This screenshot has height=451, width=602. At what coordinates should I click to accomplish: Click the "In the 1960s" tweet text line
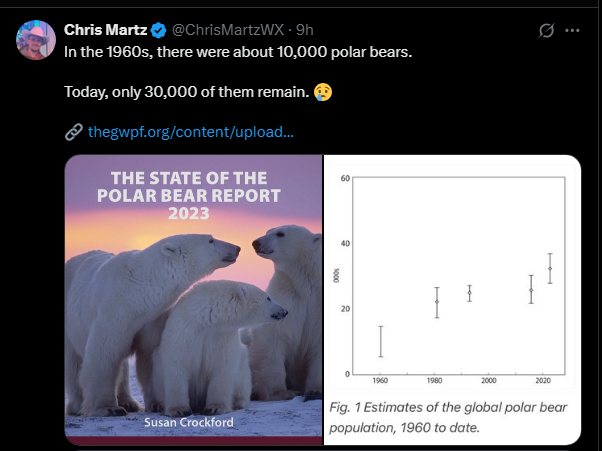coord(238,52)
